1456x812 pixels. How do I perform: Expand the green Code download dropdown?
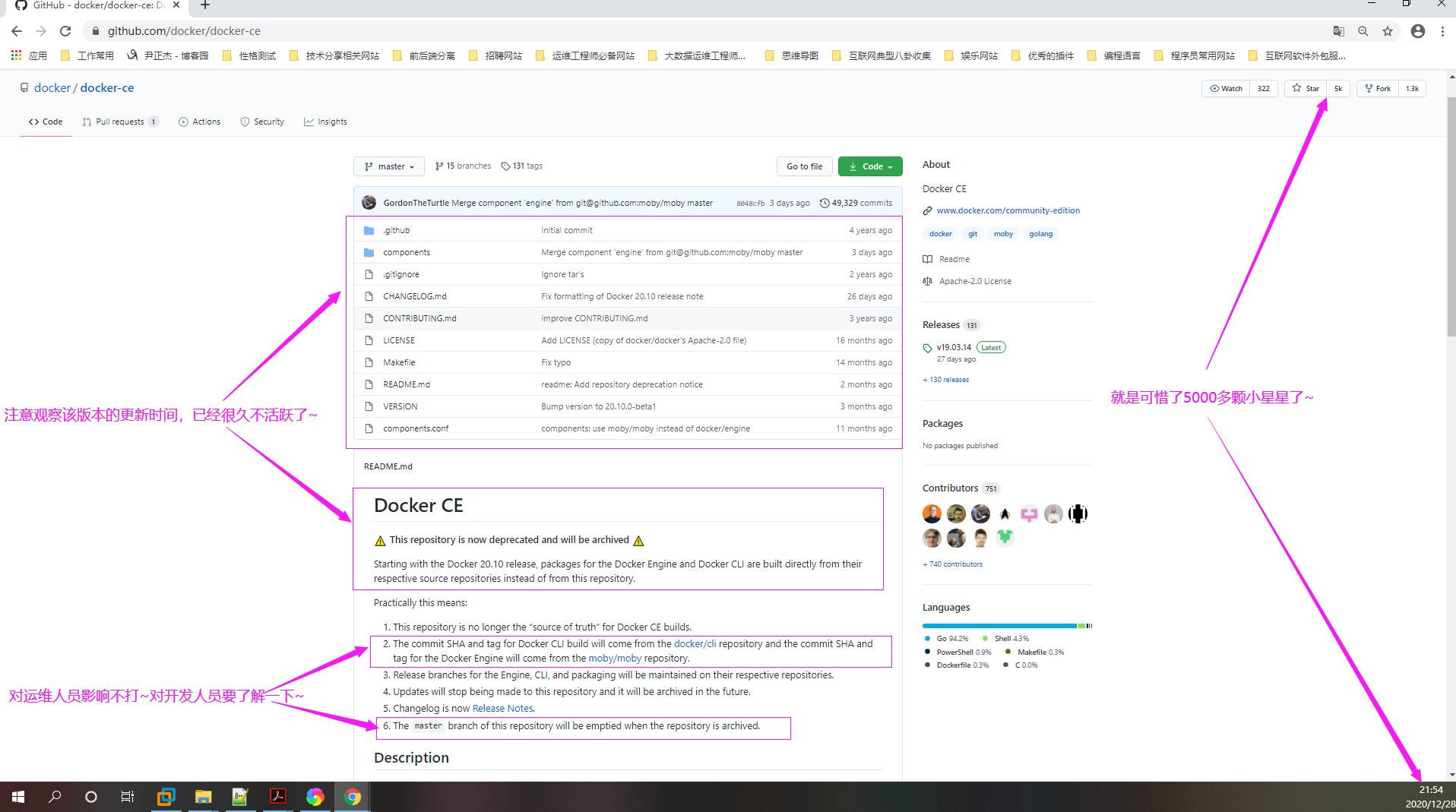coord(870,166)
